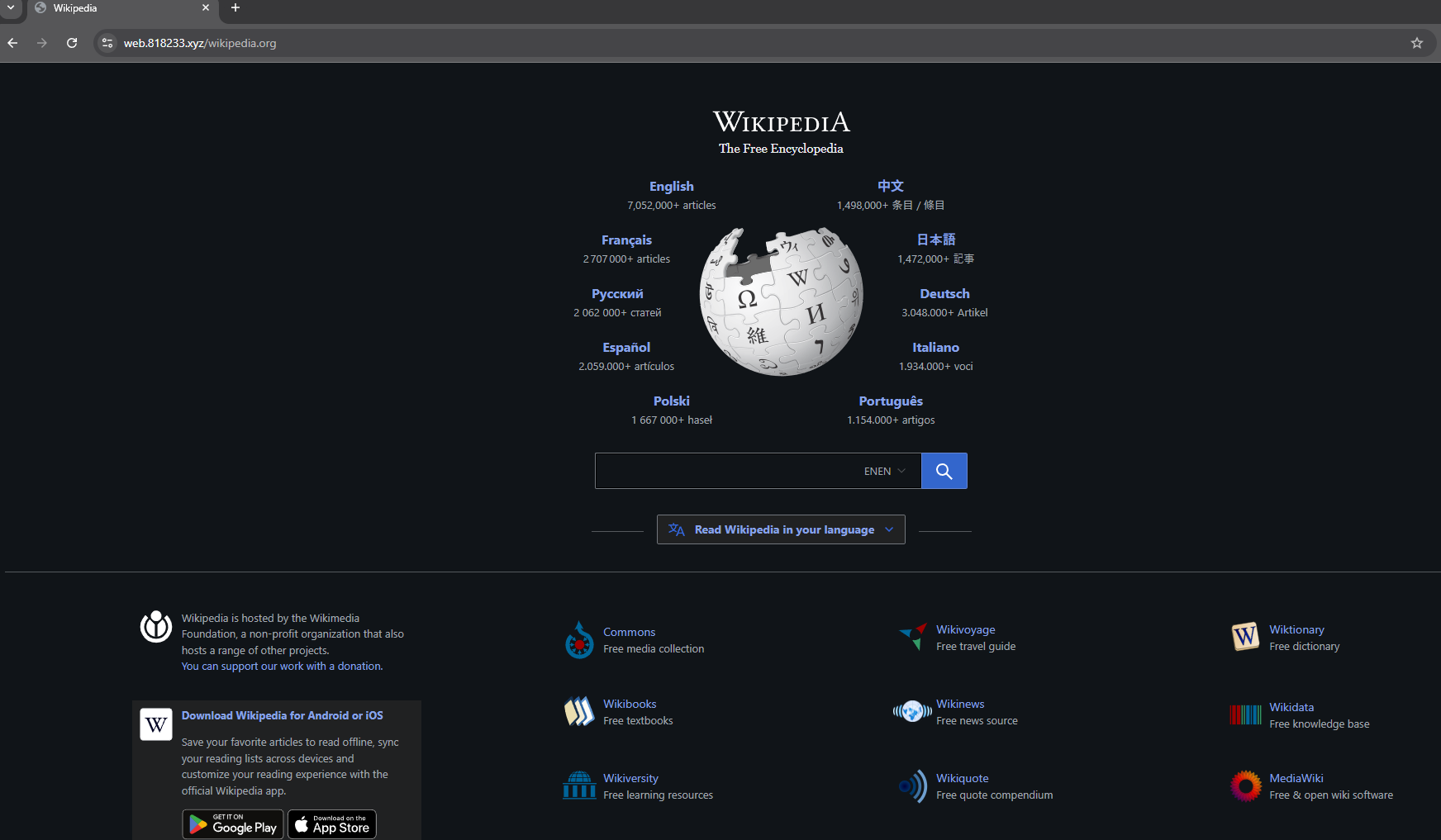
Task: Open the Commons text link
Action: point(629,633)
